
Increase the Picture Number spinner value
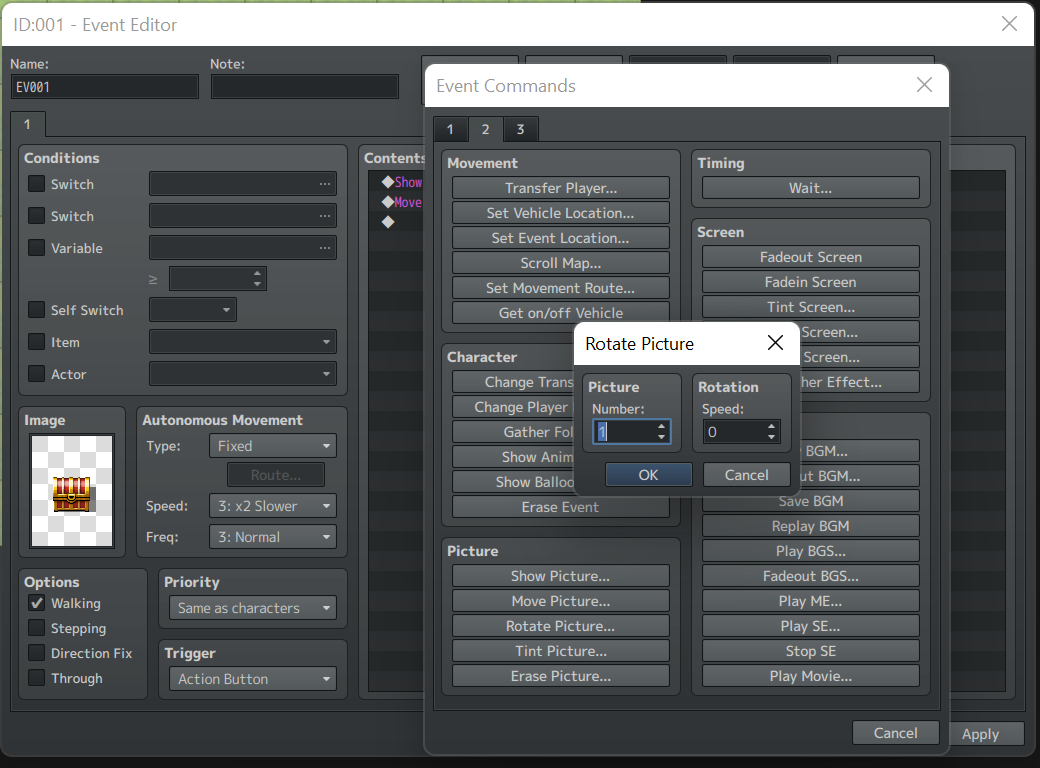pyautogui.click(x=661, y=426)
